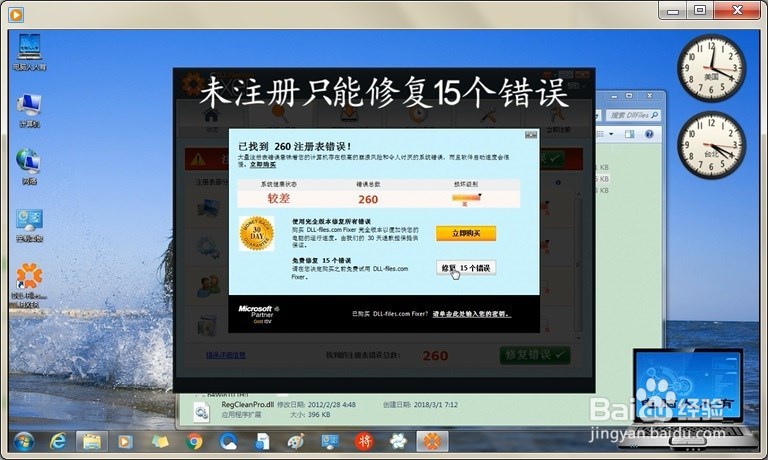Launch Google Chrome from the taskbar

point(194,442)
